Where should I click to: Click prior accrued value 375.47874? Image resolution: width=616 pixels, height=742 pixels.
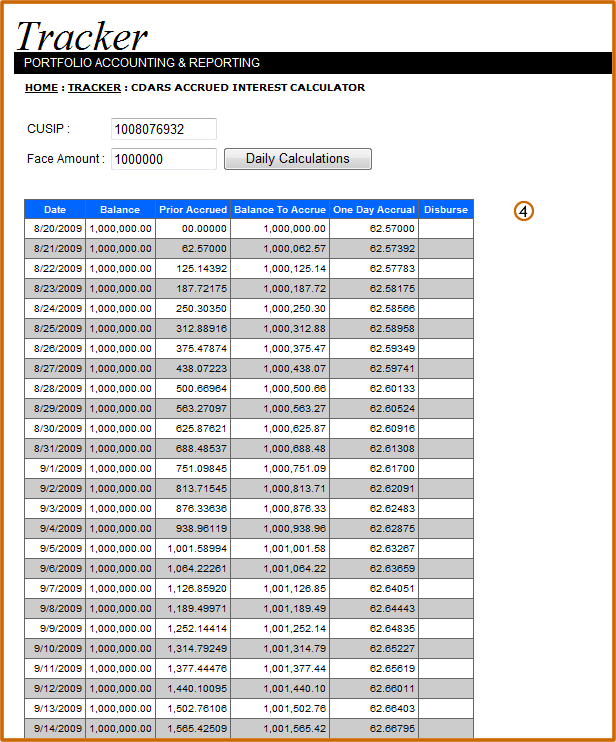(x=193, y=348)
